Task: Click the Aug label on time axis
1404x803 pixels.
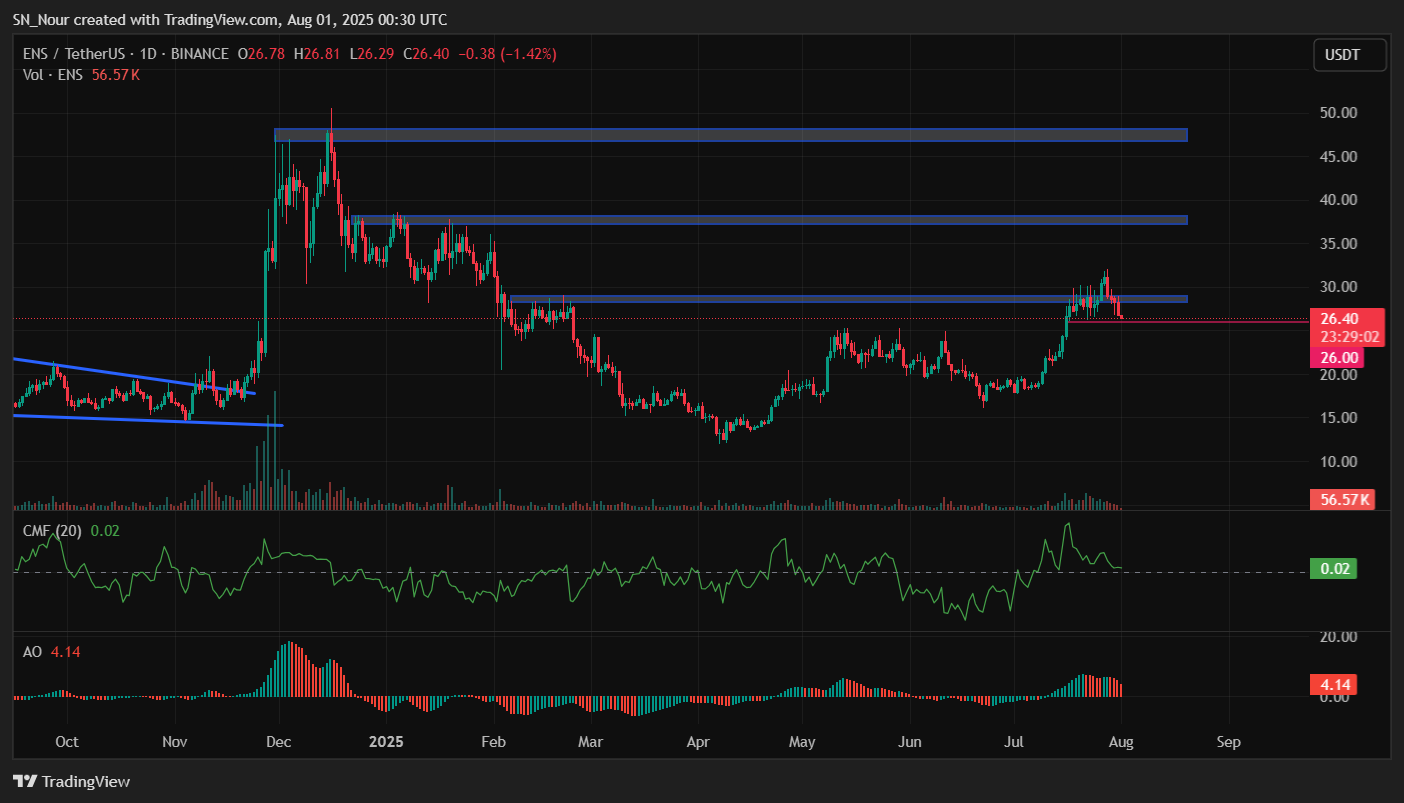Action: [1122, 742]
